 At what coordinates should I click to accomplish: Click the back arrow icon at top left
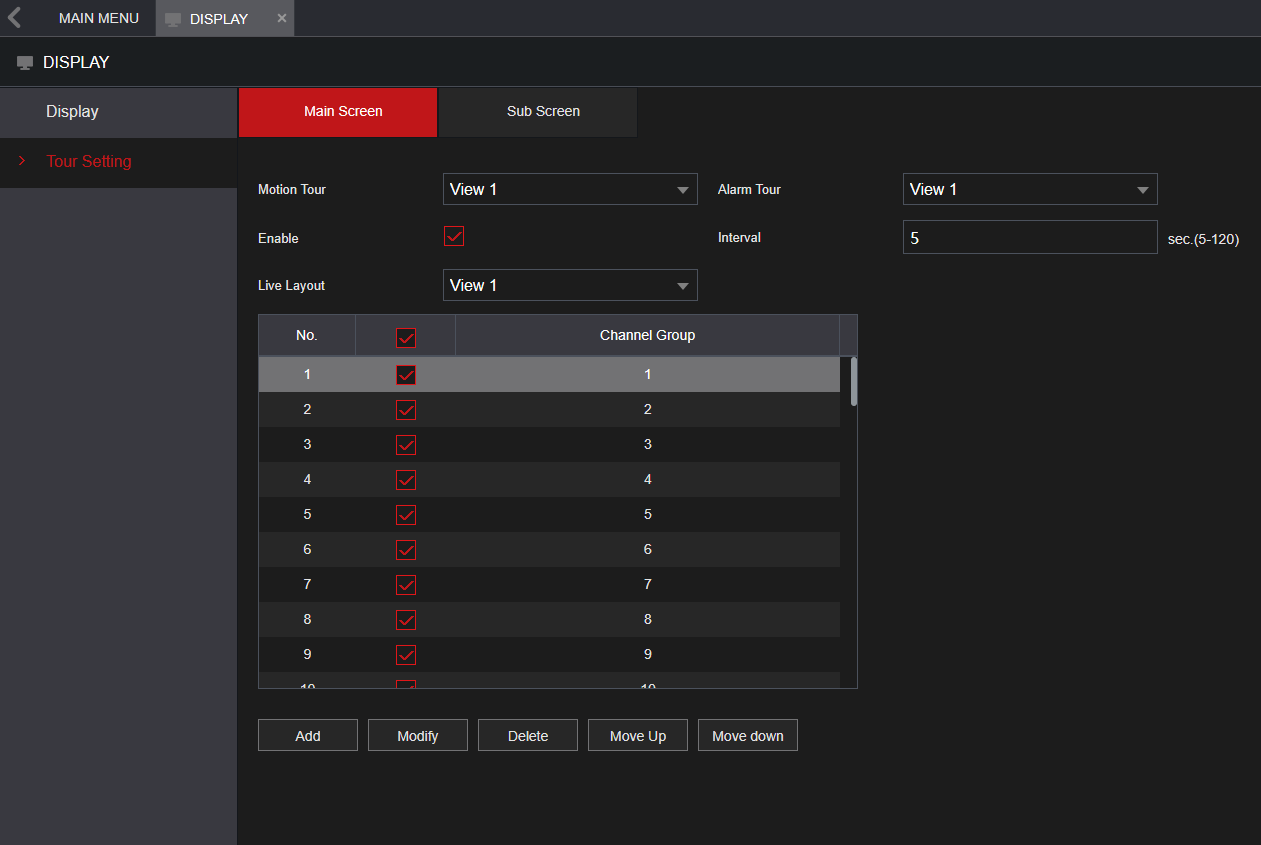15,18
